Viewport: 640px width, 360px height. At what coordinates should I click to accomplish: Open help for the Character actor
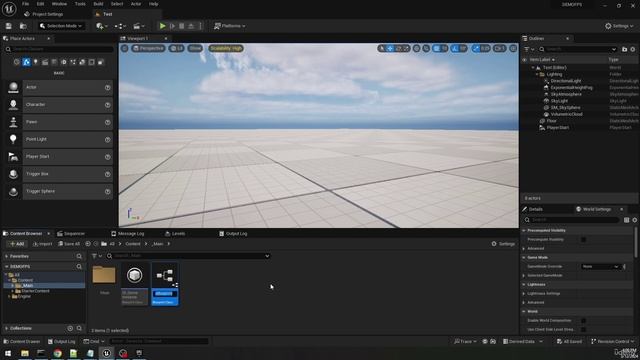tap(107, 105)
